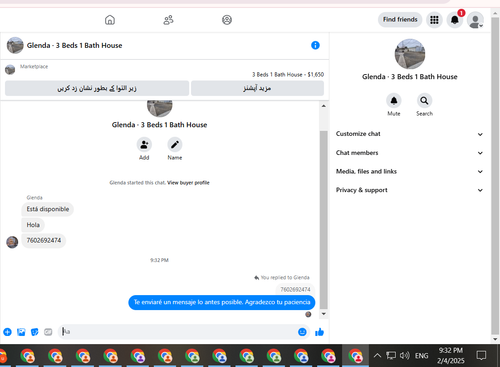Click the scroll down arrow of chat scrollbar
This screenshot has height=367, width=500.
[x=324, y=314]
